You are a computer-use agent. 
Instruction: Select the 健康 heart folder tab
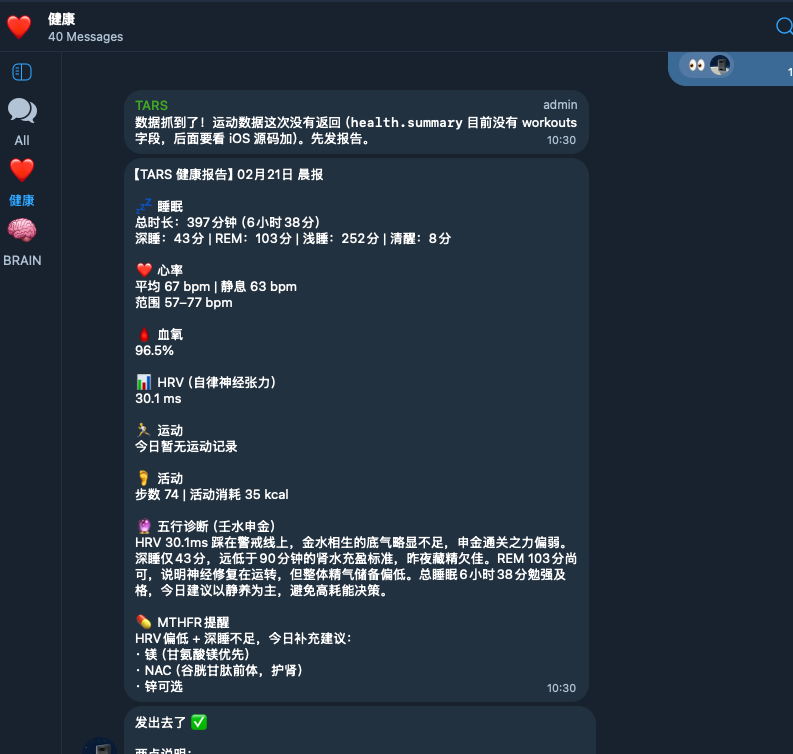tap(22, 183)
